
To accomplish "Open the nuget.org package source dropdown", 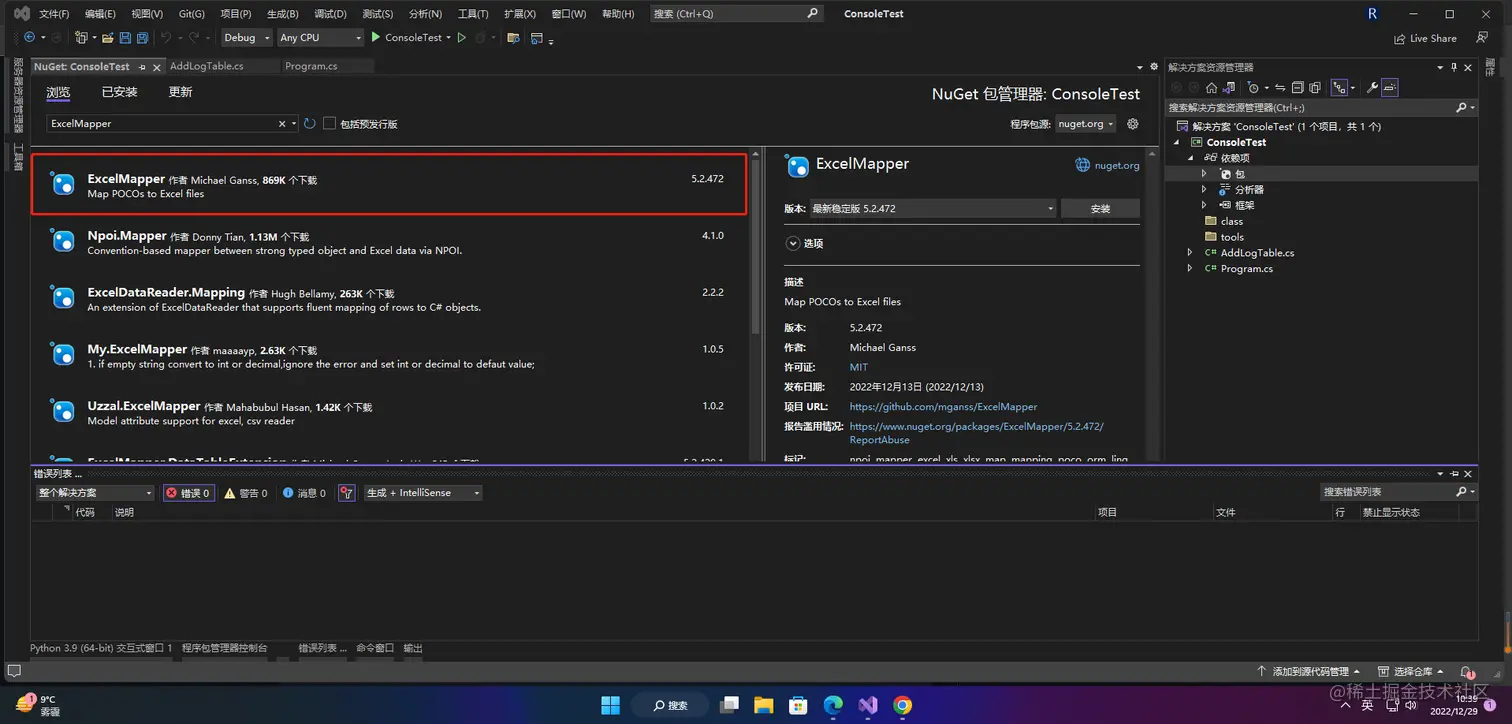I will (x=1086, y=124).
